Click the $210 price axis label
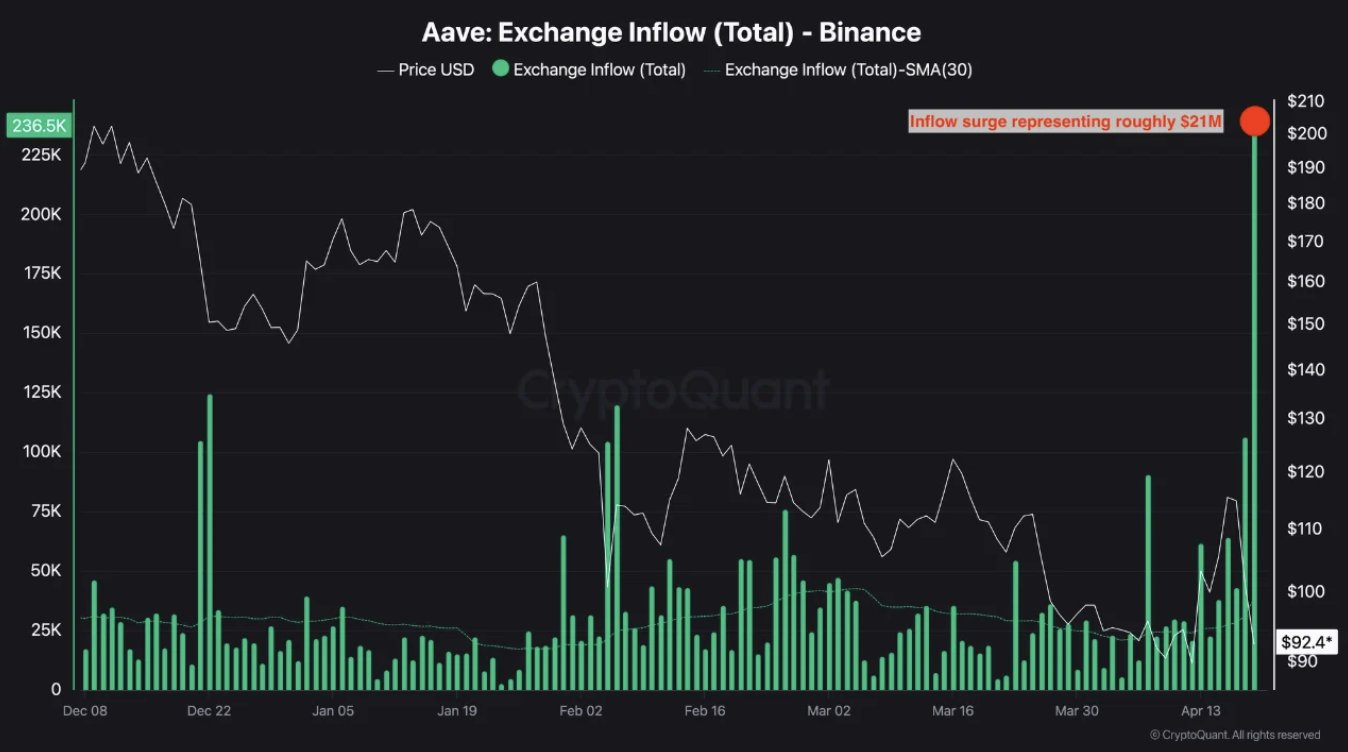Image resolution: width=1348 pixels, height=752 pixels. [x=1306, y=101]
